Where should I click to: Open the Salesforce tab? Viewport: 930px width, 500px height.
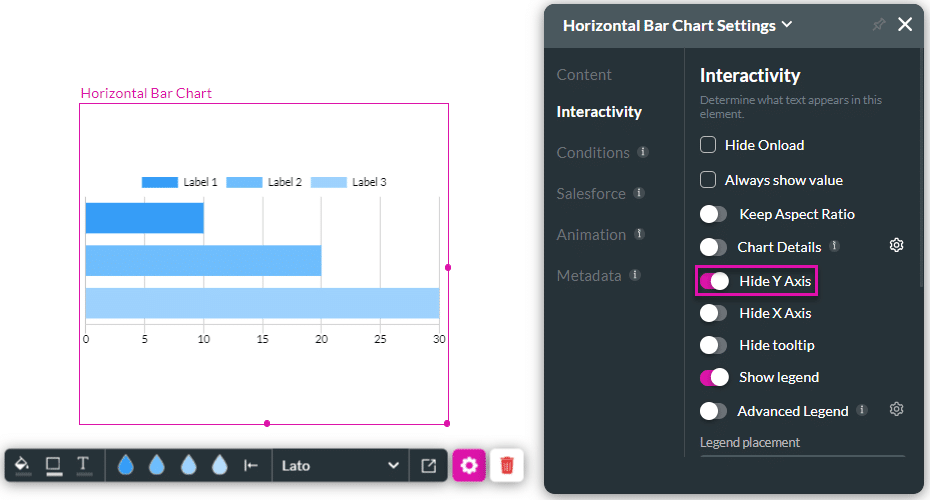[x=591, y=193]
